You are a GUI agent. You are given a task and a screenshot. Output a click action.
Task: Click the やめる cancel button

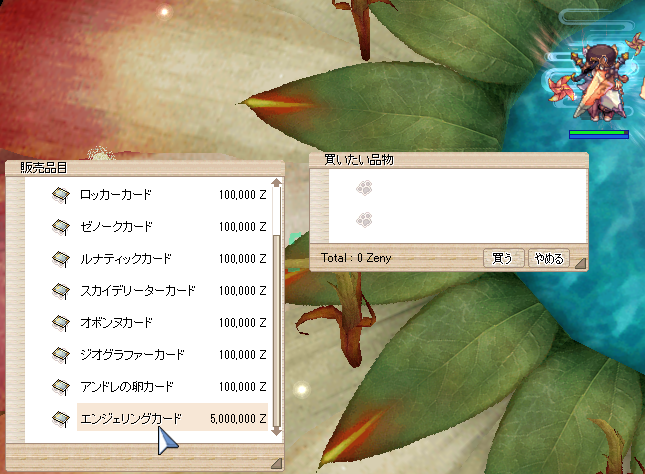click(x=549, y=258)
